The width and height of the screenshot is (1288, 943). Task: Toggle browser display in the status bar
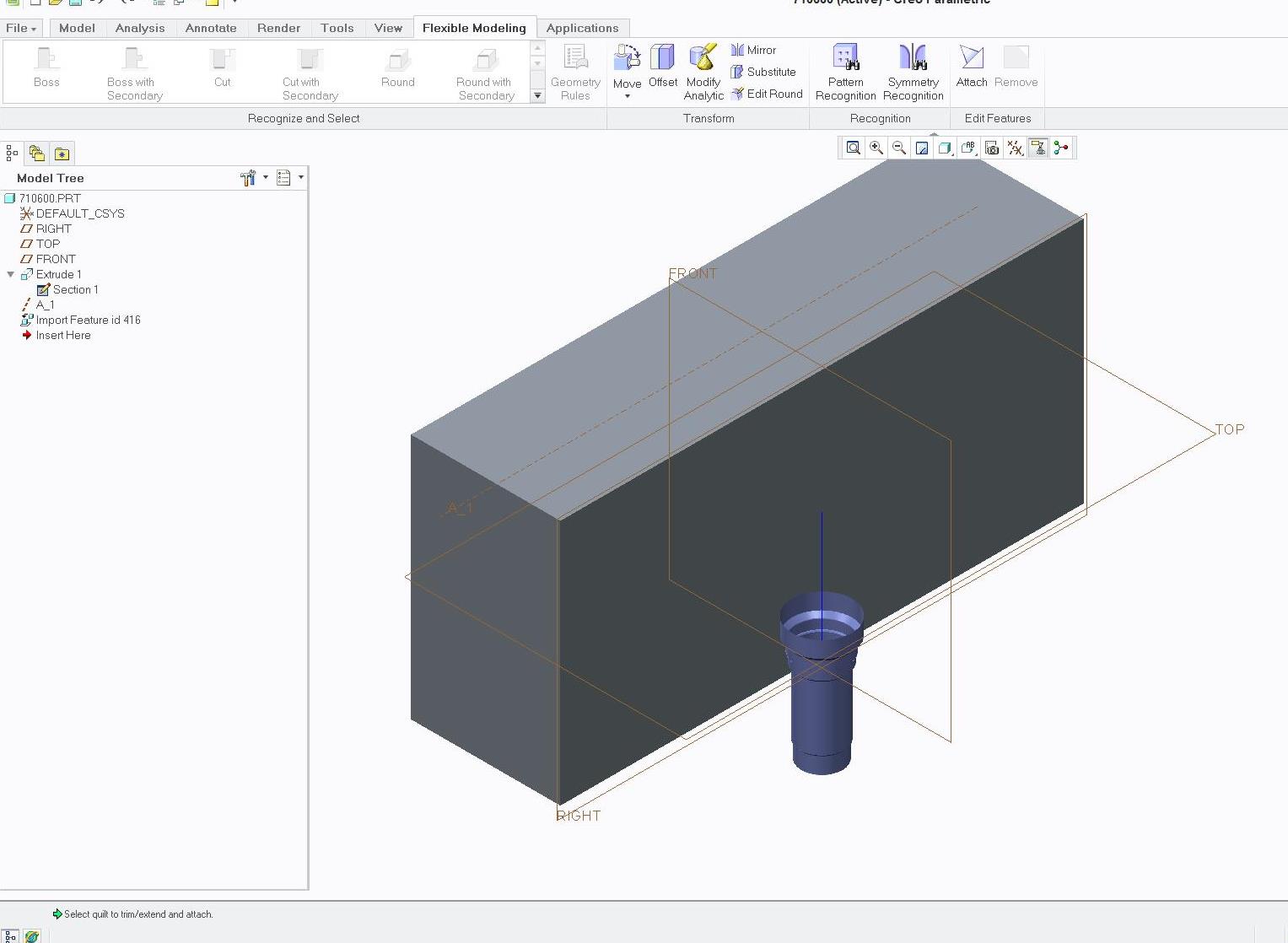click(x=31, y=935)
